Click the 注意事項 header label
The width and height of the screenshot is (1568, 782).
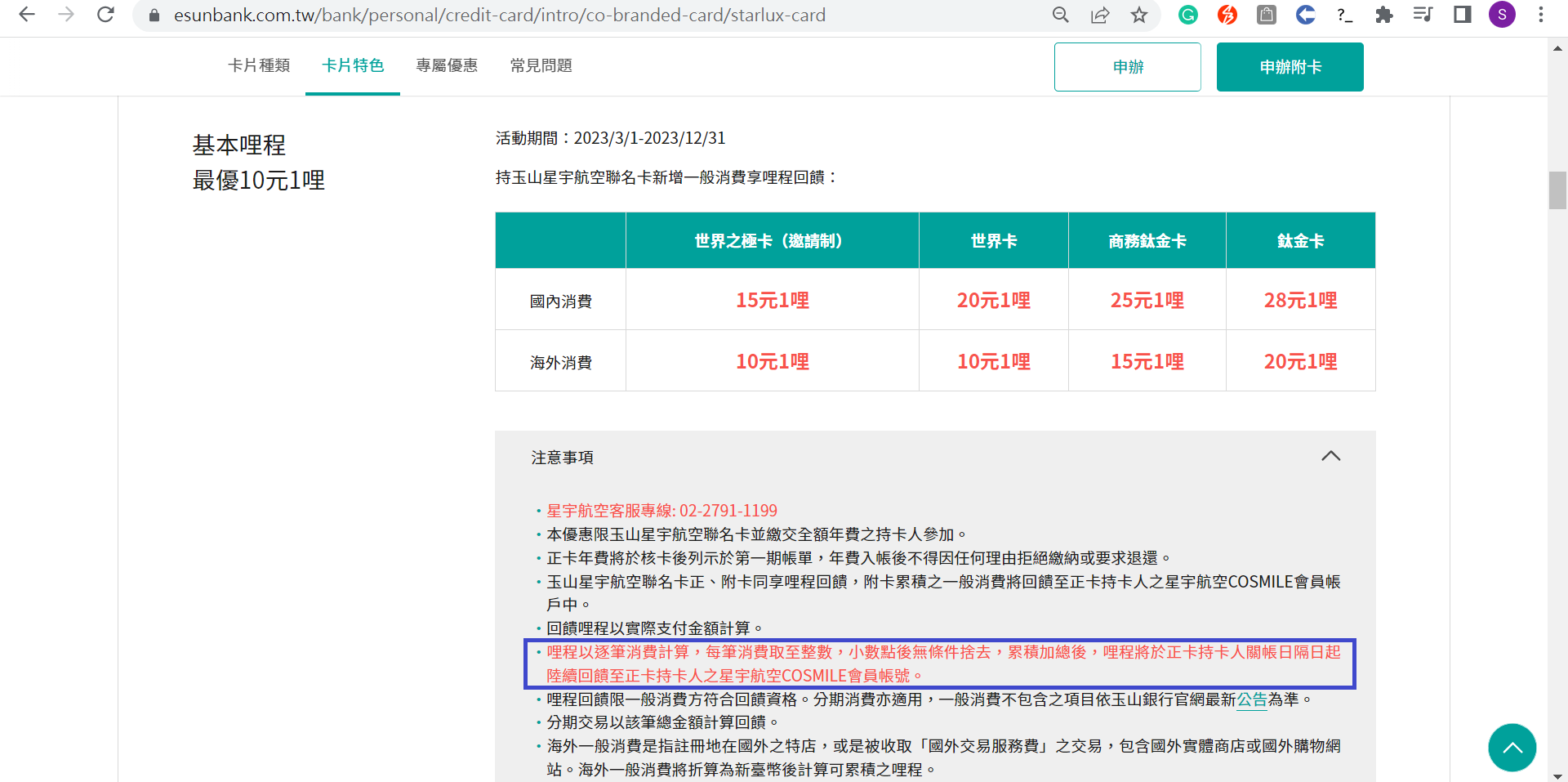(563, 458)
